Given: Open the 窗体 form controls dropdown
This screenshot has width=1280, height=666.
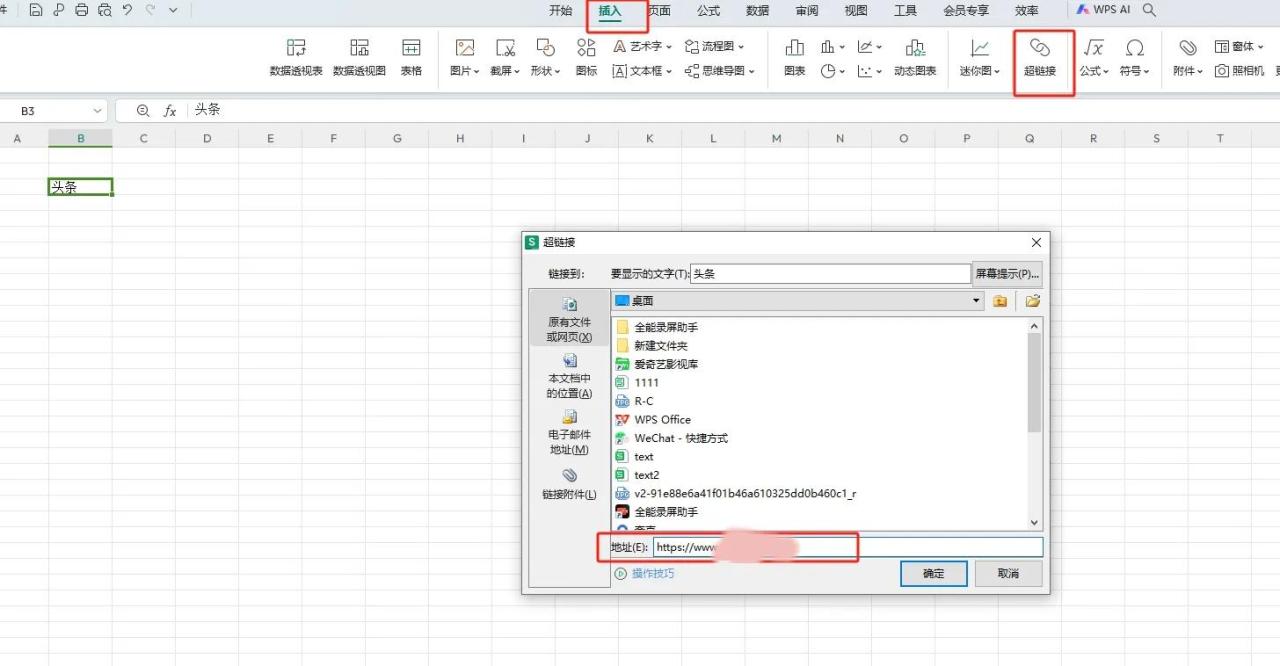Looking at the screenshot, I should pyautogui.click(x=1240, y=46).
